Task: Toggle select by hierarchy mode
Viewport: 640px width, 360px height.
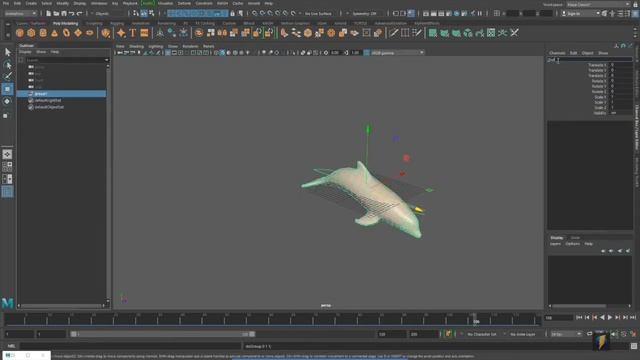Action: pos(136,13)
